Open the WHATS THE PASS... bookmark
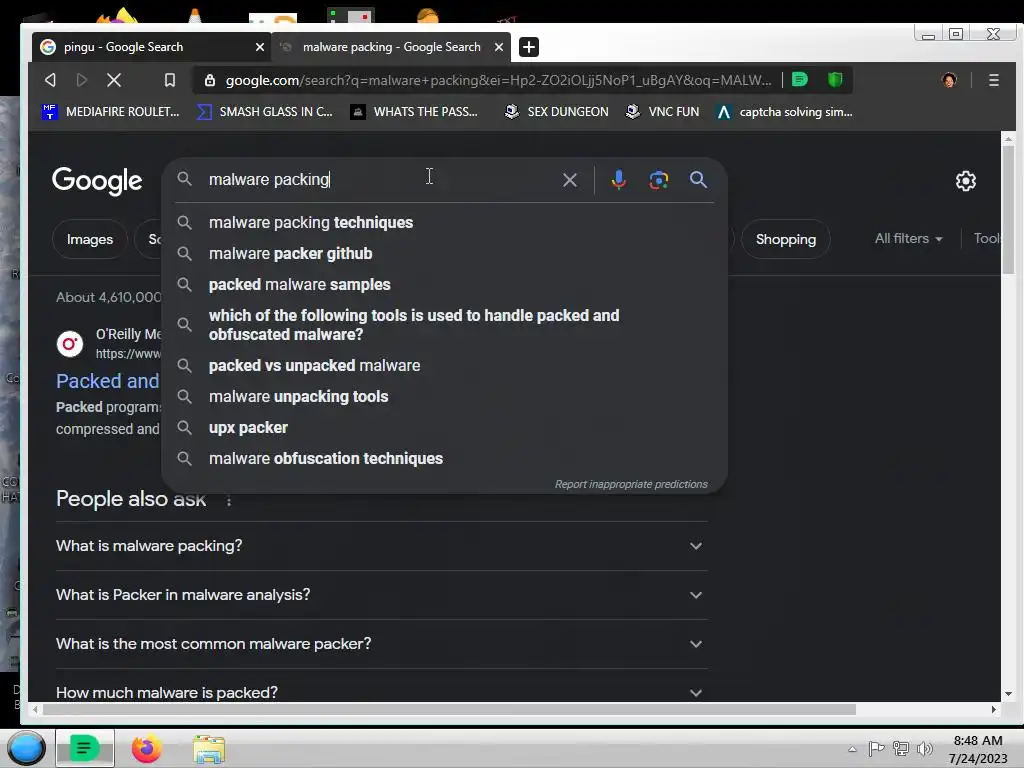The image size is (1024, 768). pos(414,112)
